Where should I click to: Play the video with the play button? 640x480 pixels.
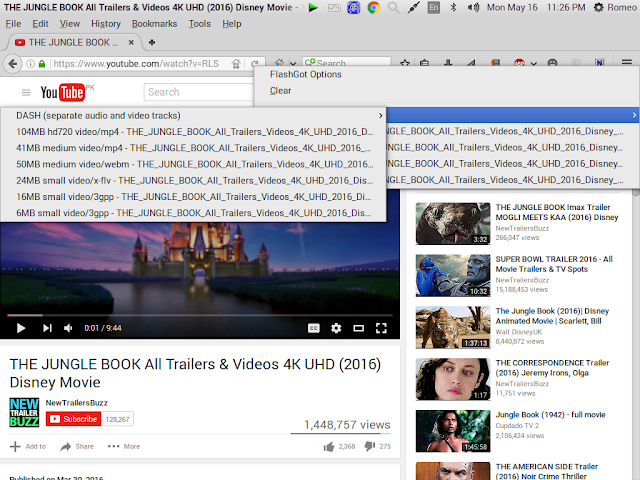(21, 328)
